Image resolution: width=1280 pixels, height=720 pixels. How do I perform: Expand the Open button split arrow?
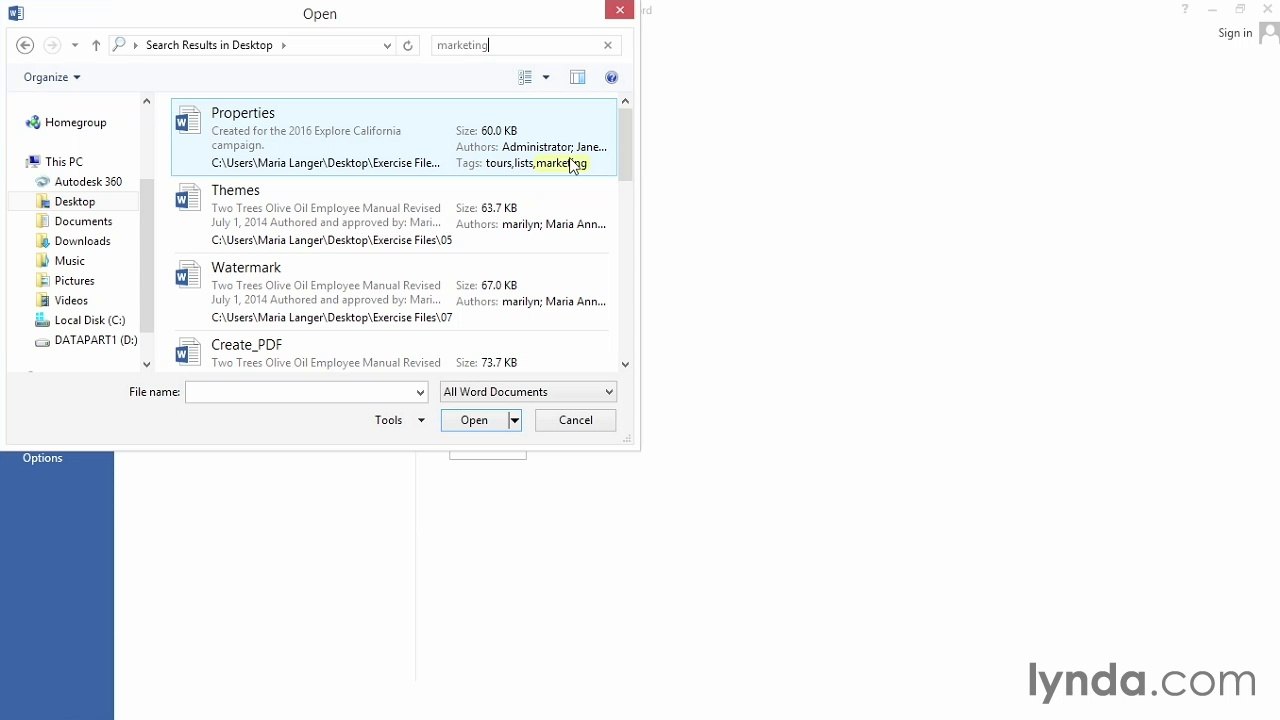[x=514, y=420]
